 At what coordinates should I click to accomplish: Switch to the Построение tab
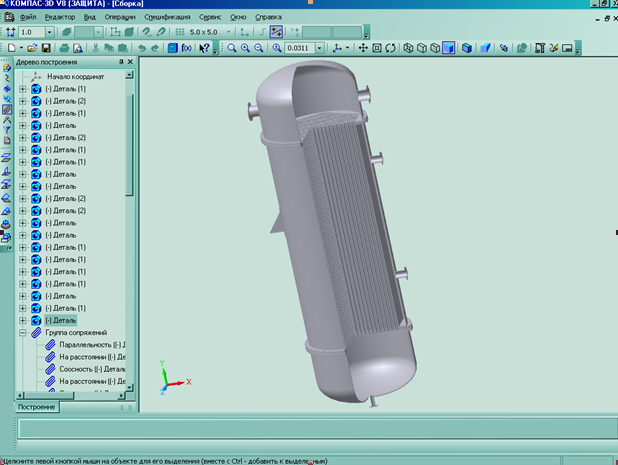pos(37,407)
